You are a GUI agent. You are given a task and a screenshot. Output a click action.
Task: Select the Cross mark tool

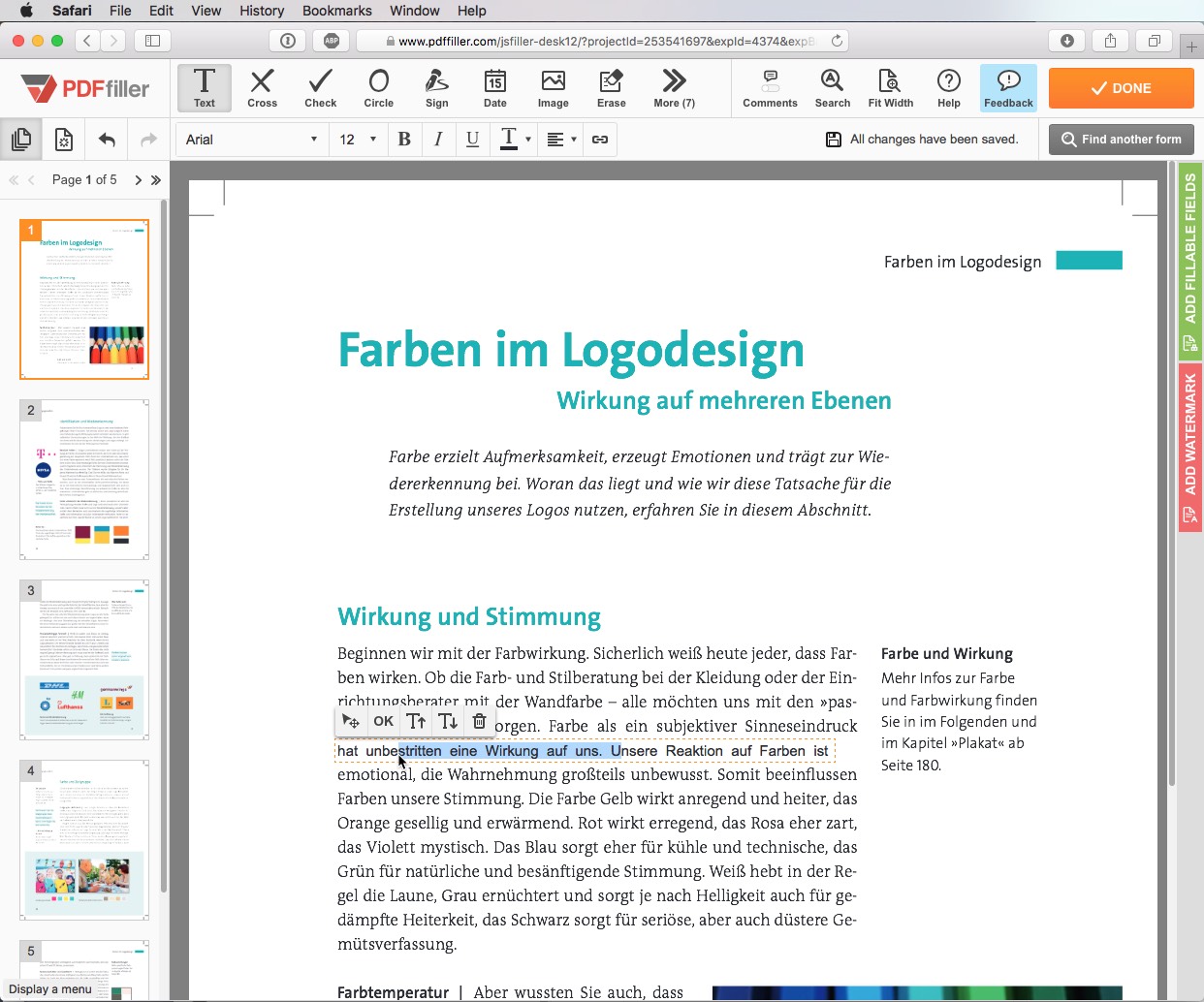(262, 88)
